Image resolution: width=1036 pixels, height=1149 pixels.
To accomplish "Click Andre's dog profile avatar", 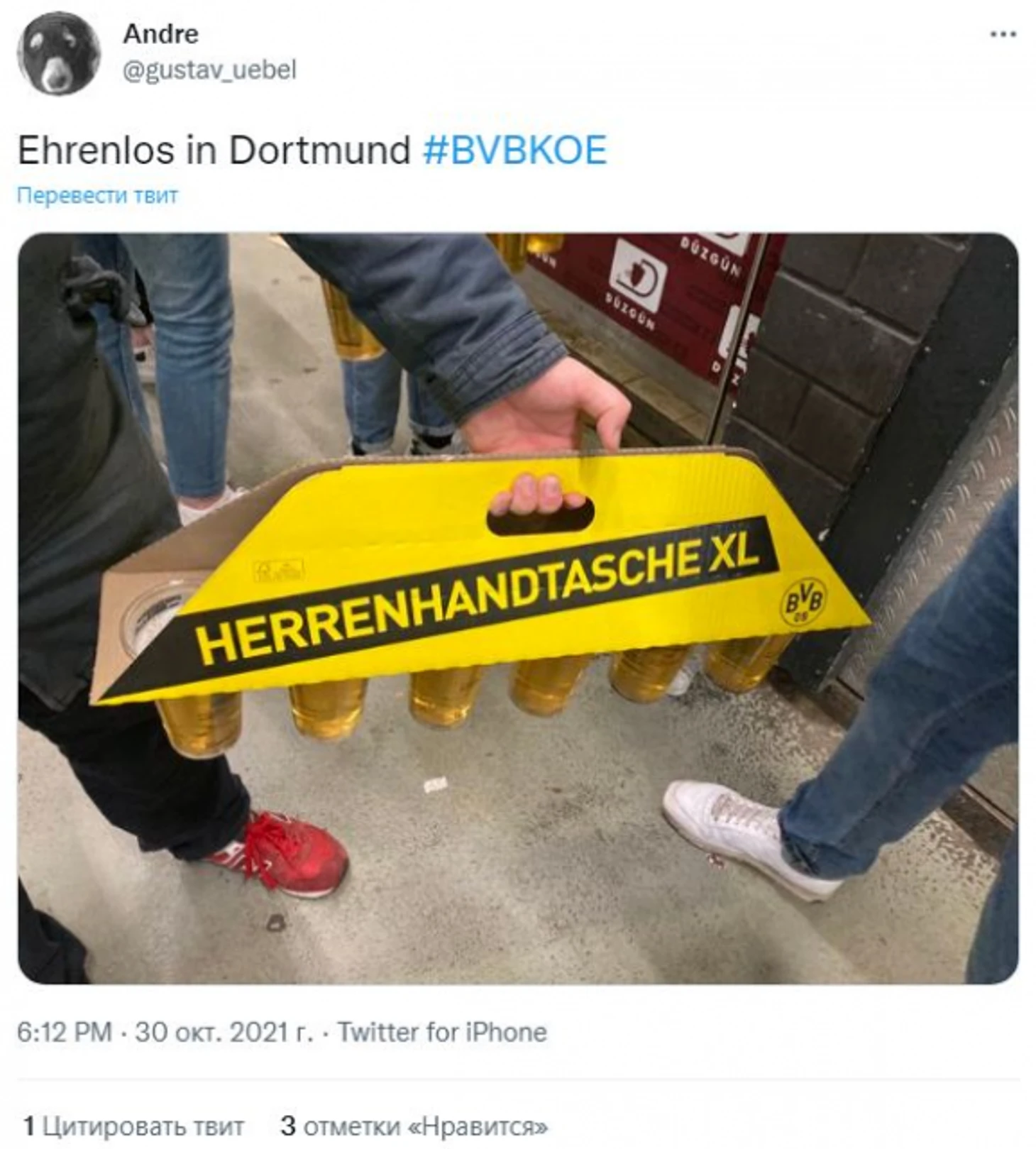I will tap(58, 53).
